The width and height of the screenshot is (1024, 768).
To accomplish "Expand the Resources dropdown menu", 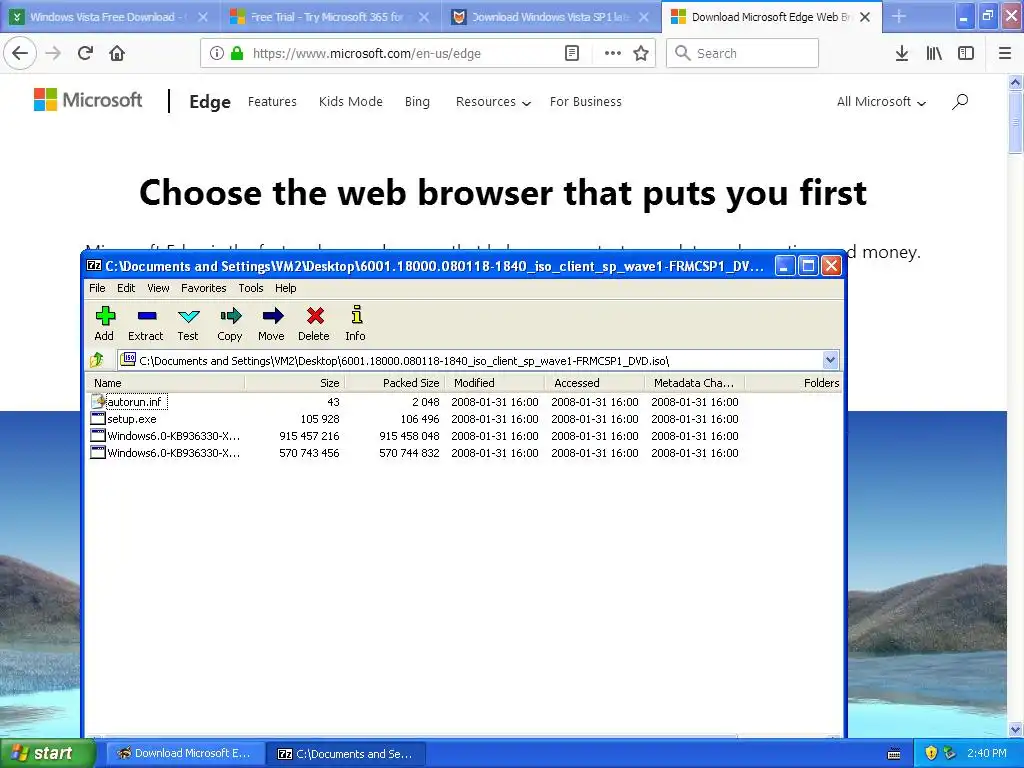I will pyautogui.click(x=493, y=102).
